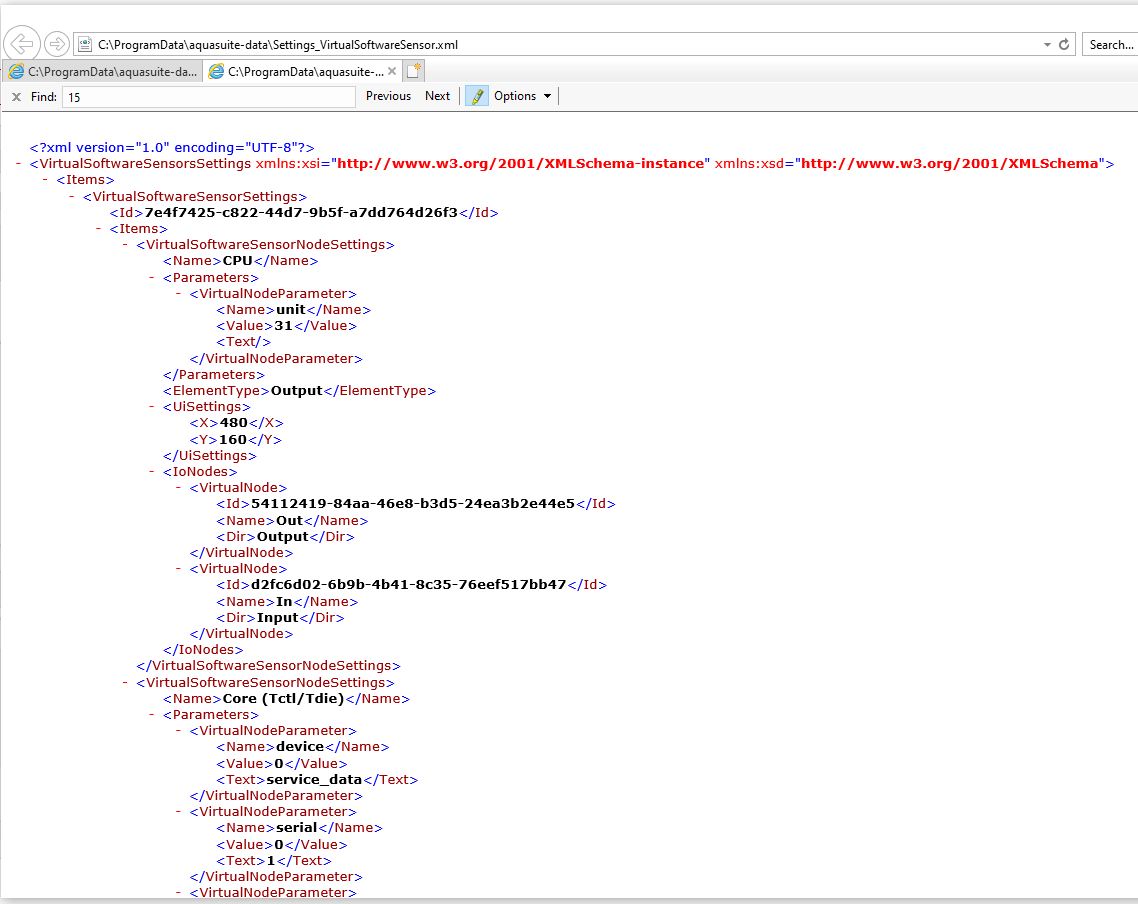Collapse the CPU node's Parameters element
1138x904 pixels.
pos(153,278)
